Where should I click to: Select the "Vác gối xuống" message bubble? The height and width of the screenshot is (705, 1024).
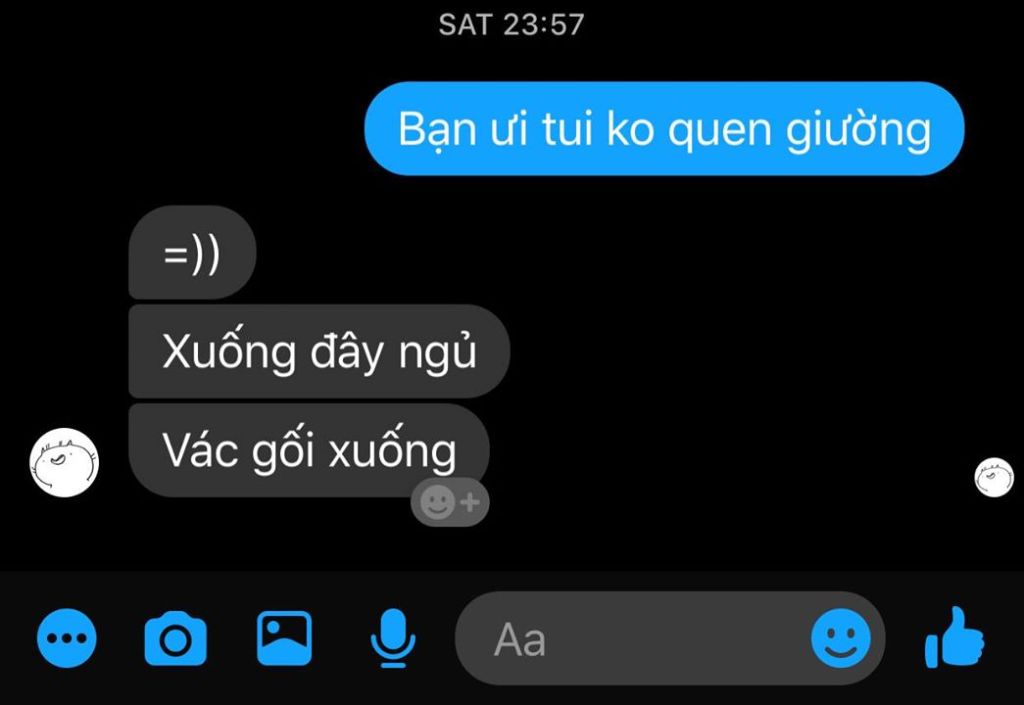point(309,450)
